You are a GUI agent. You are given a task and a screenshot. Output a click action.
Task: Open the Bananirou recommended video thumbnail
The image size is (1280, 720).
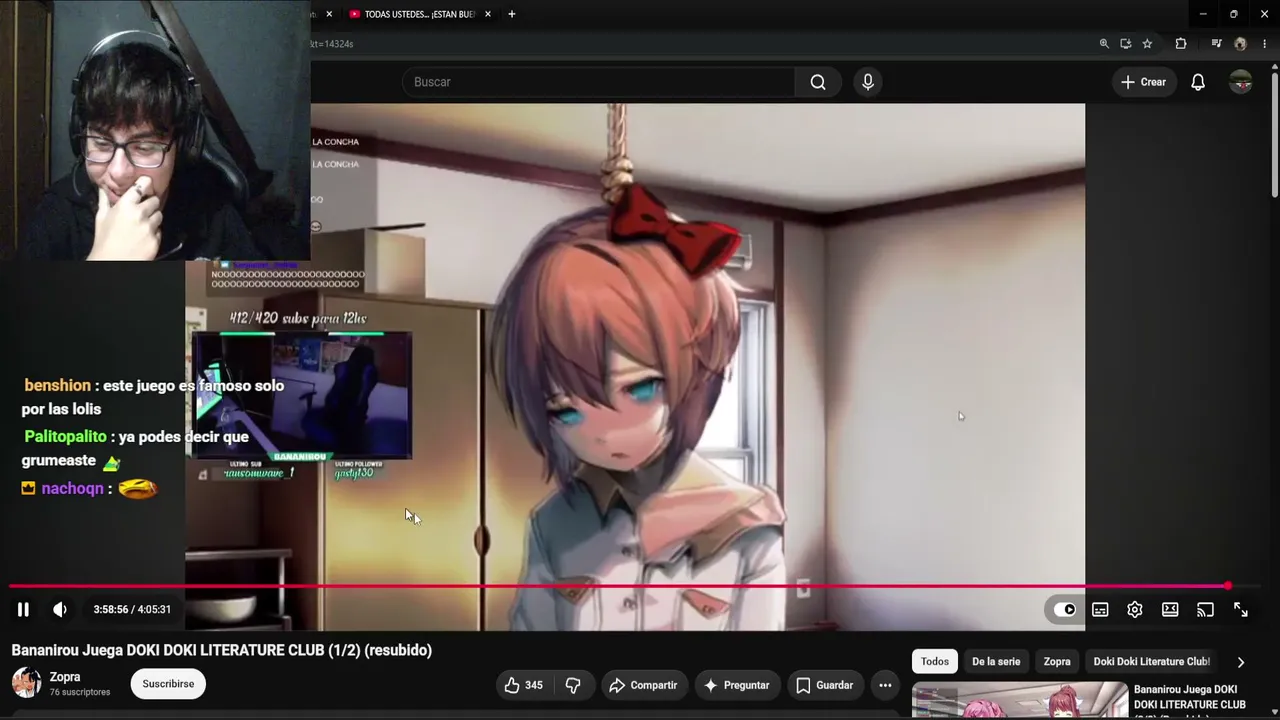[x=1020, y=700]
